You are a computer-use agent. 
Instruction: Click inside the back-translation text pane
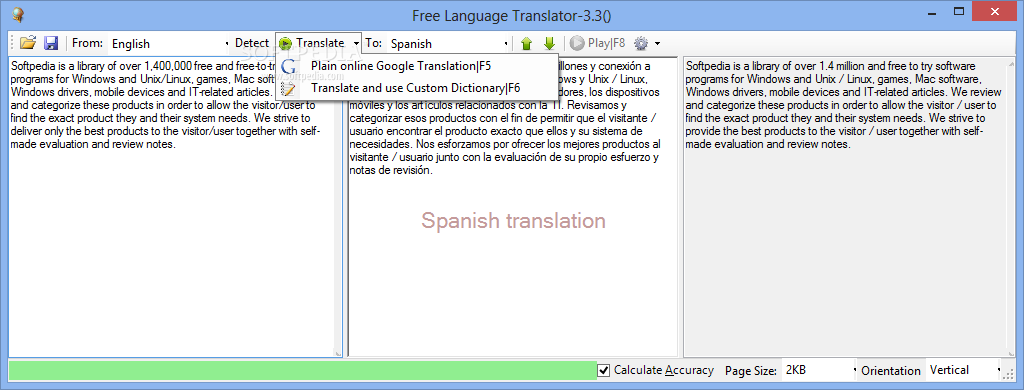click(849, 207)
